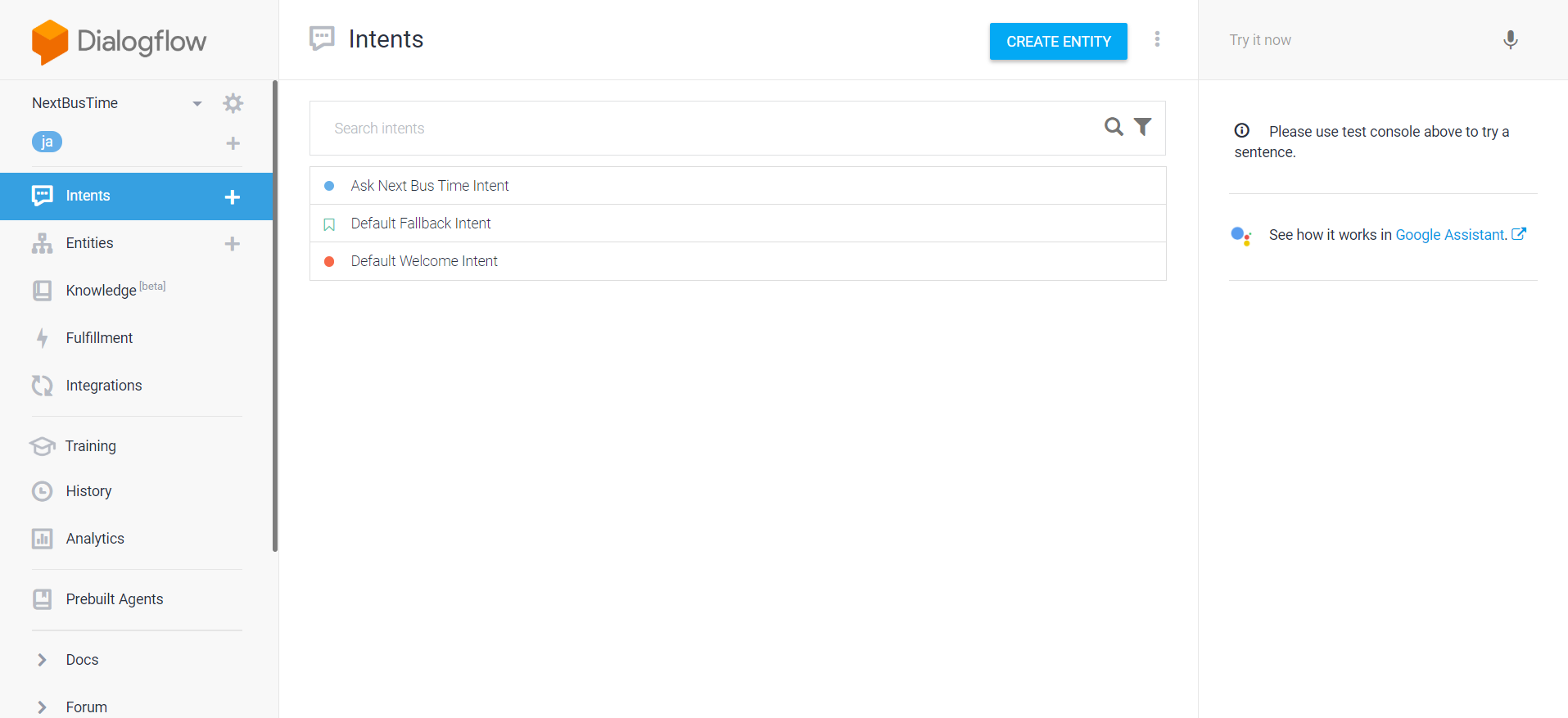1568x718 pixels.
Task: Open the Intents menu item
Action: coord(136,196)
